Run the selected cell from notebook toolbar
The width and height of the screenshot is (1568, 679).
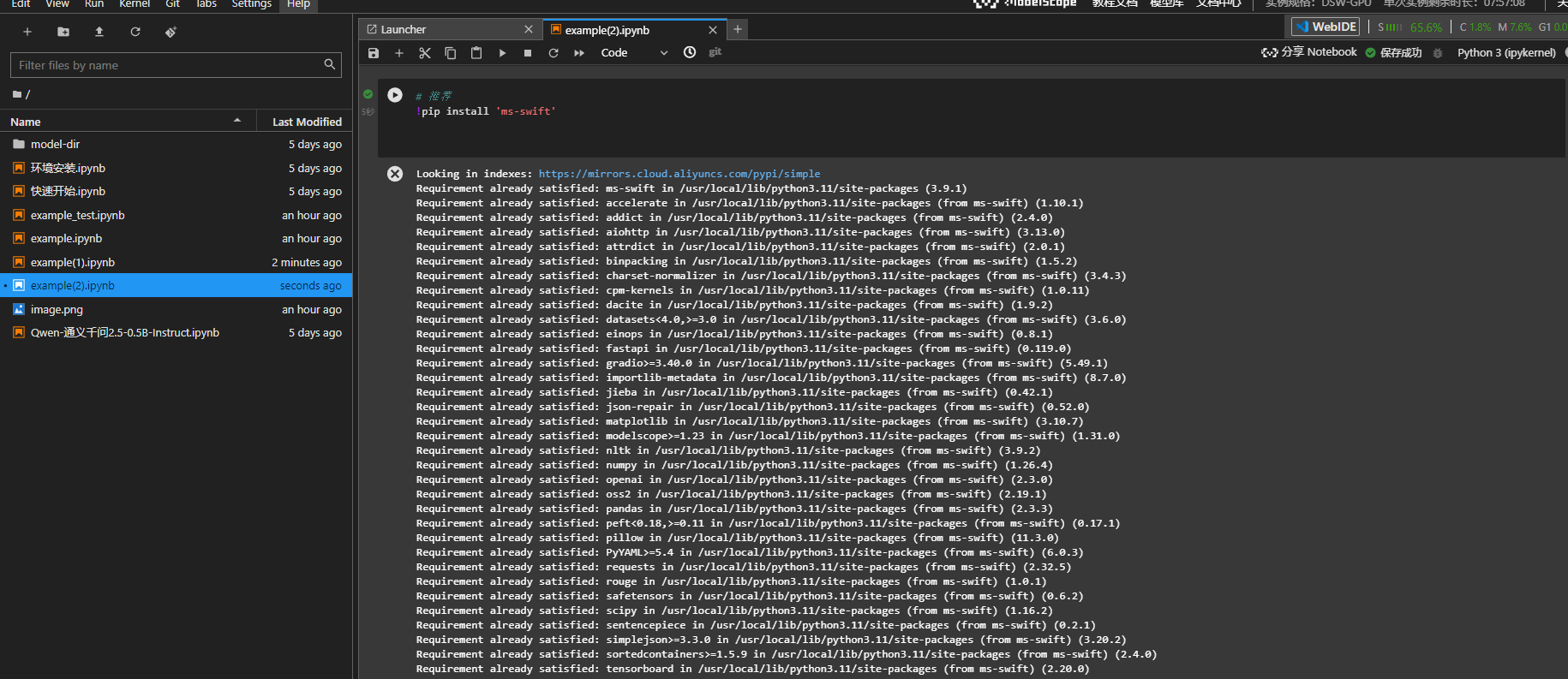(502, 53)
